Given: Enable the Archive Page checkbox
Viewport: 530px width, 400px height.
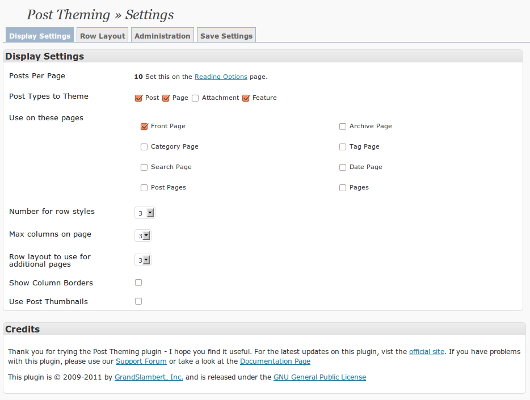Looking at the screenshot, I should 342,126.
